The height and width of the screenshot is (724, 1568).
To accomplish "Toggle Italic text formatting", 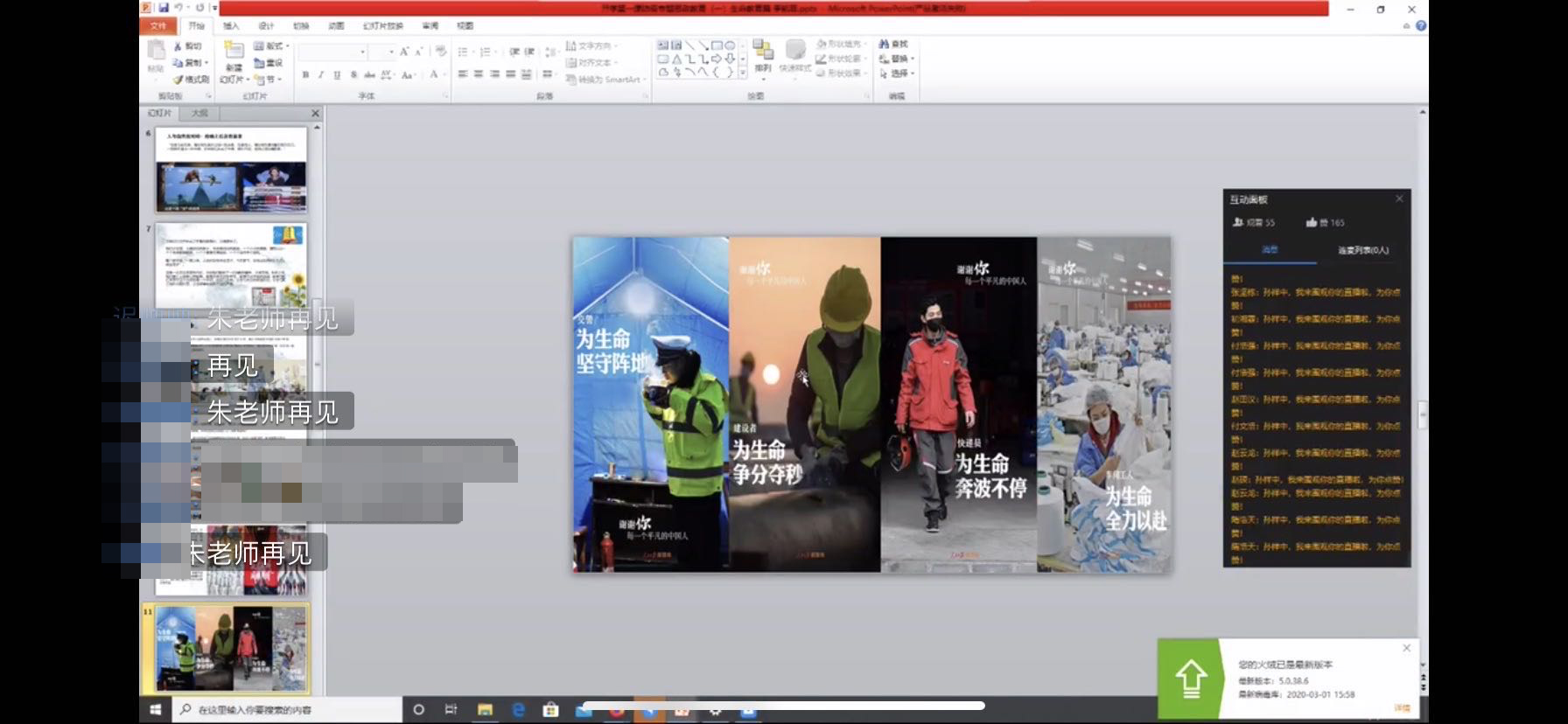I will pos(321,75).
